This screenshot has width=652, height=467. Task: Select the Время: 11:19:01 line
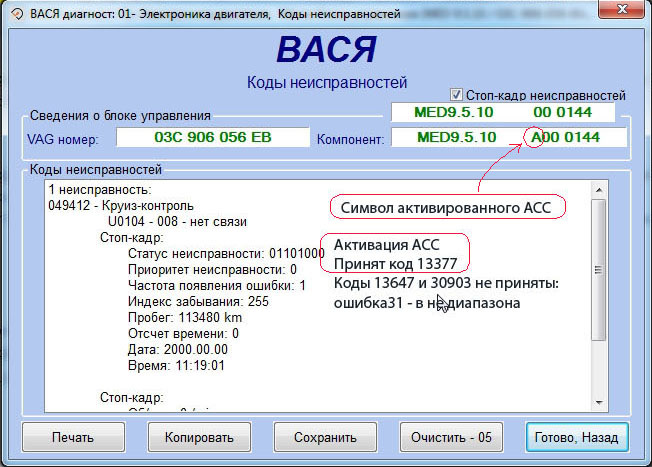tap(176, 365)
